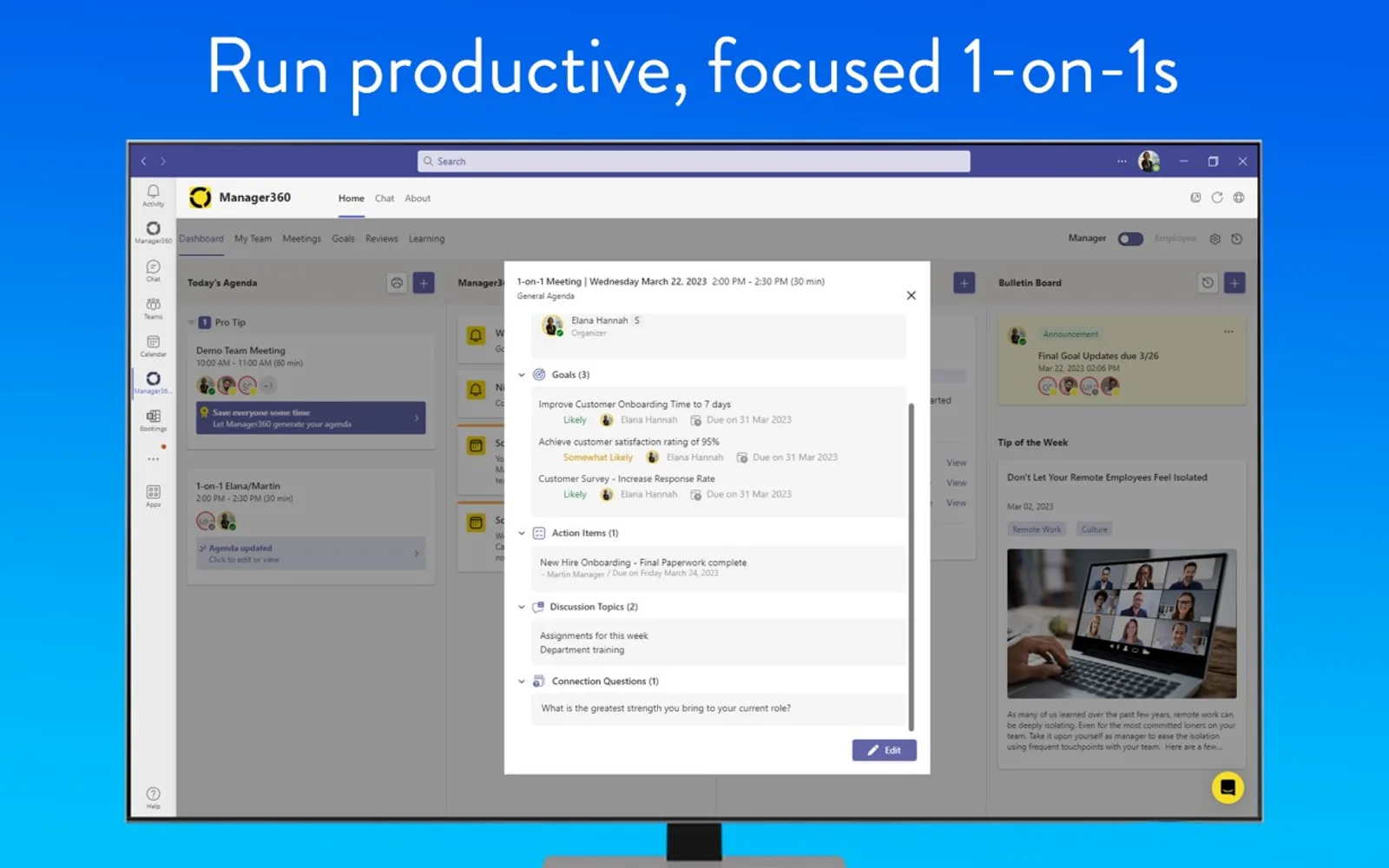Open the Activity bell in Teams sidebar
The image size is (1389, 868).
click(x=153, y=195)
